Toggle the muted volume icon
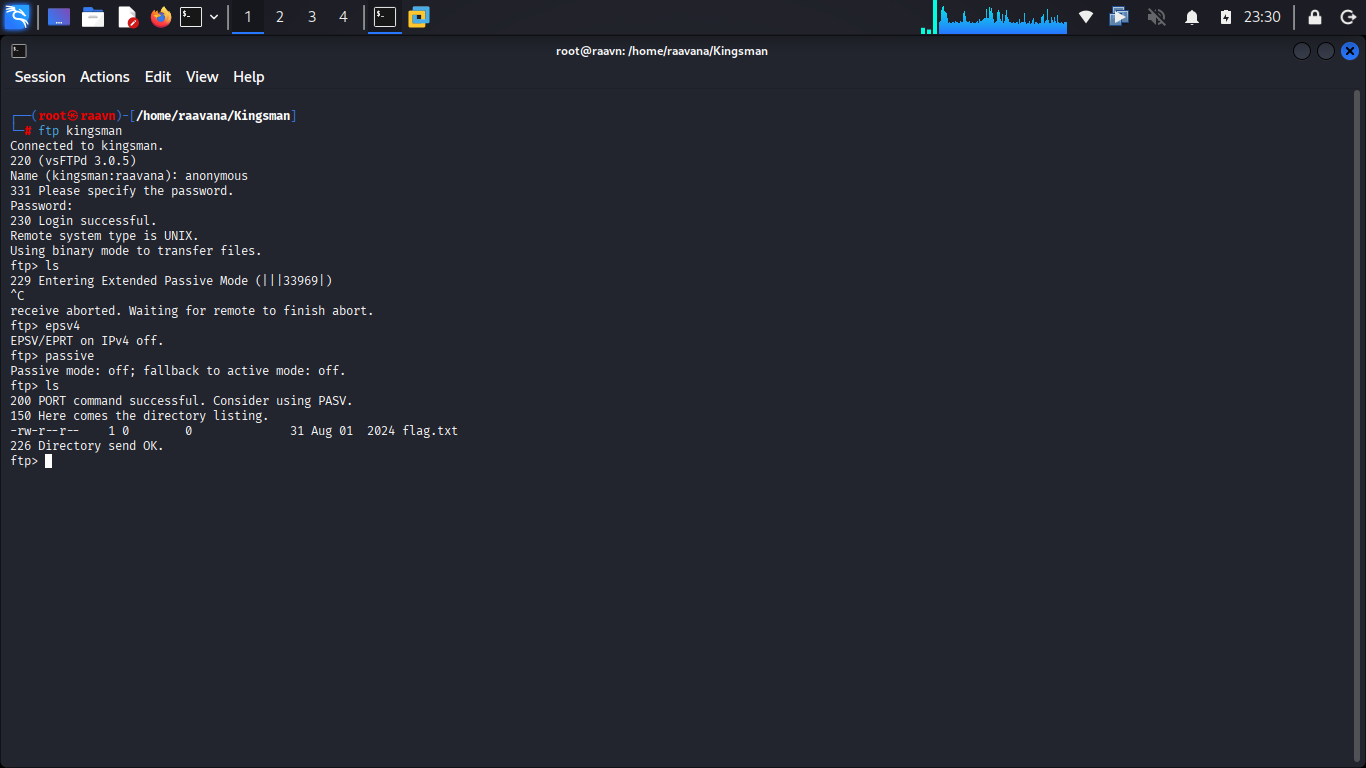This screenshot has height=768, width=1366. pyautogui.click(x=1156, y=17)
